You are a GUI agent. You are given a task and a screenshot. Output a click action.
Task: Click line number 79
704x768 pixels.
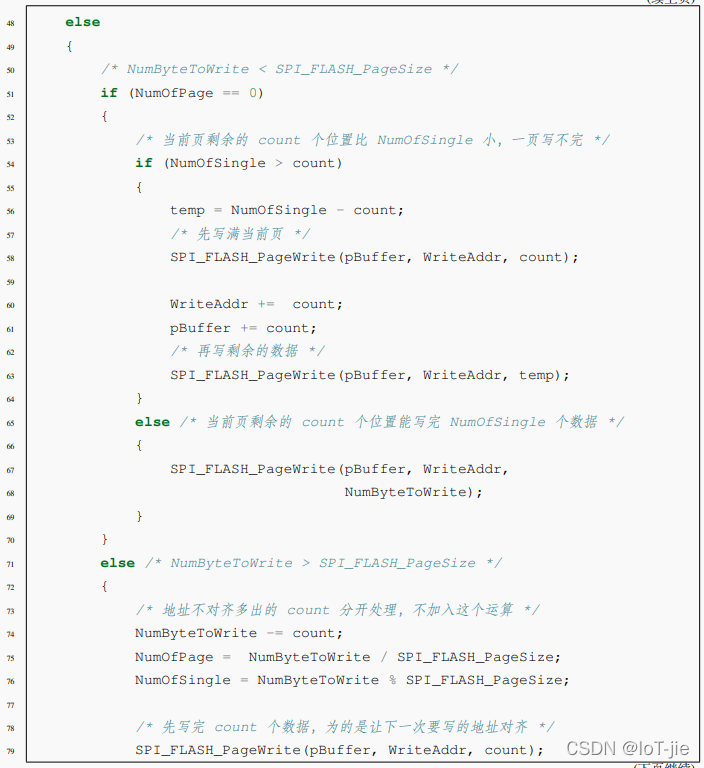(10, 751)
